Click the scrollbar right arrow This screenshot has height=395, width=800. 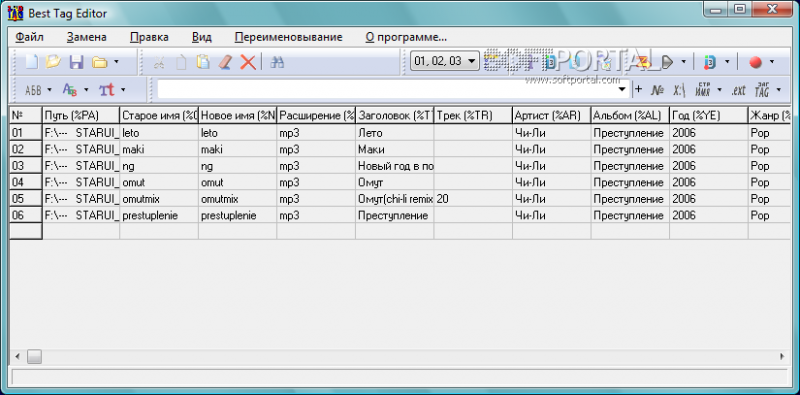tap(782, 356)
